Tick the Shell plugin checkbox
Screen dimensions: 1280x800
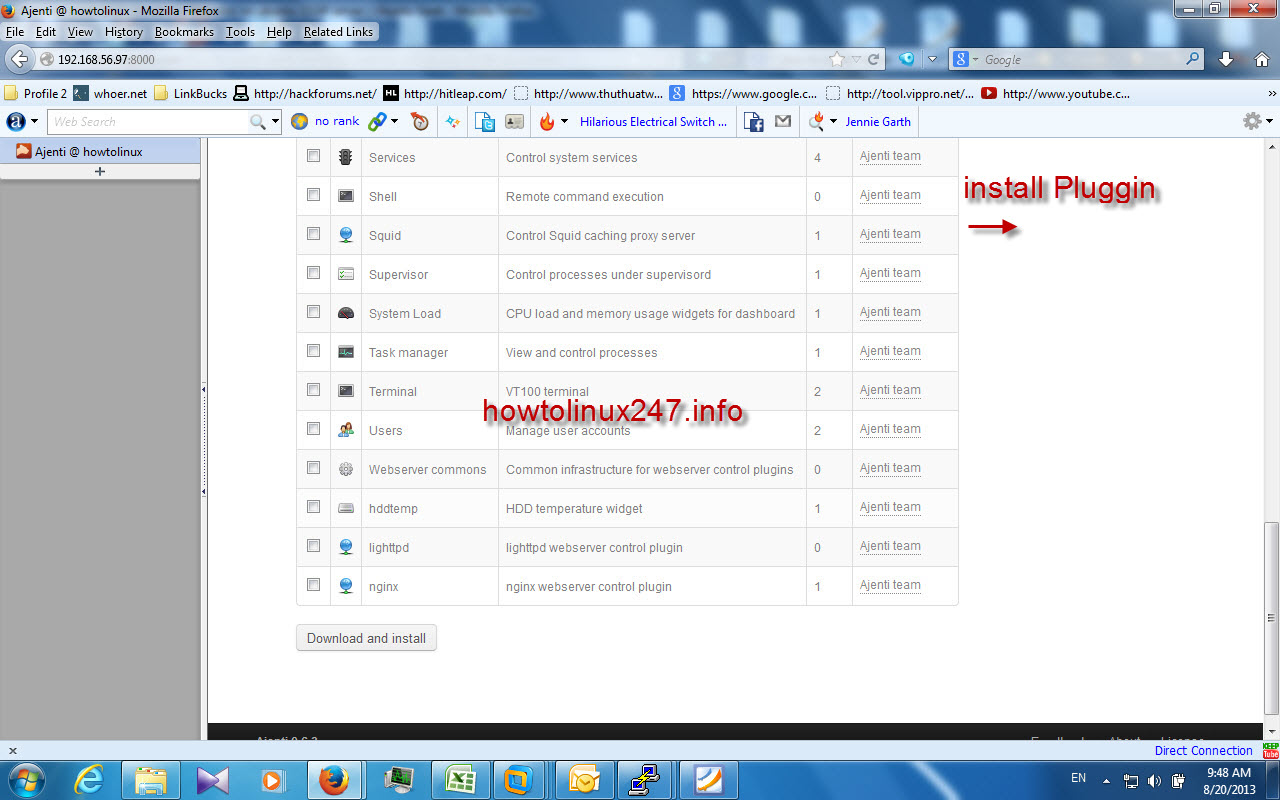[x=313, y=195]
